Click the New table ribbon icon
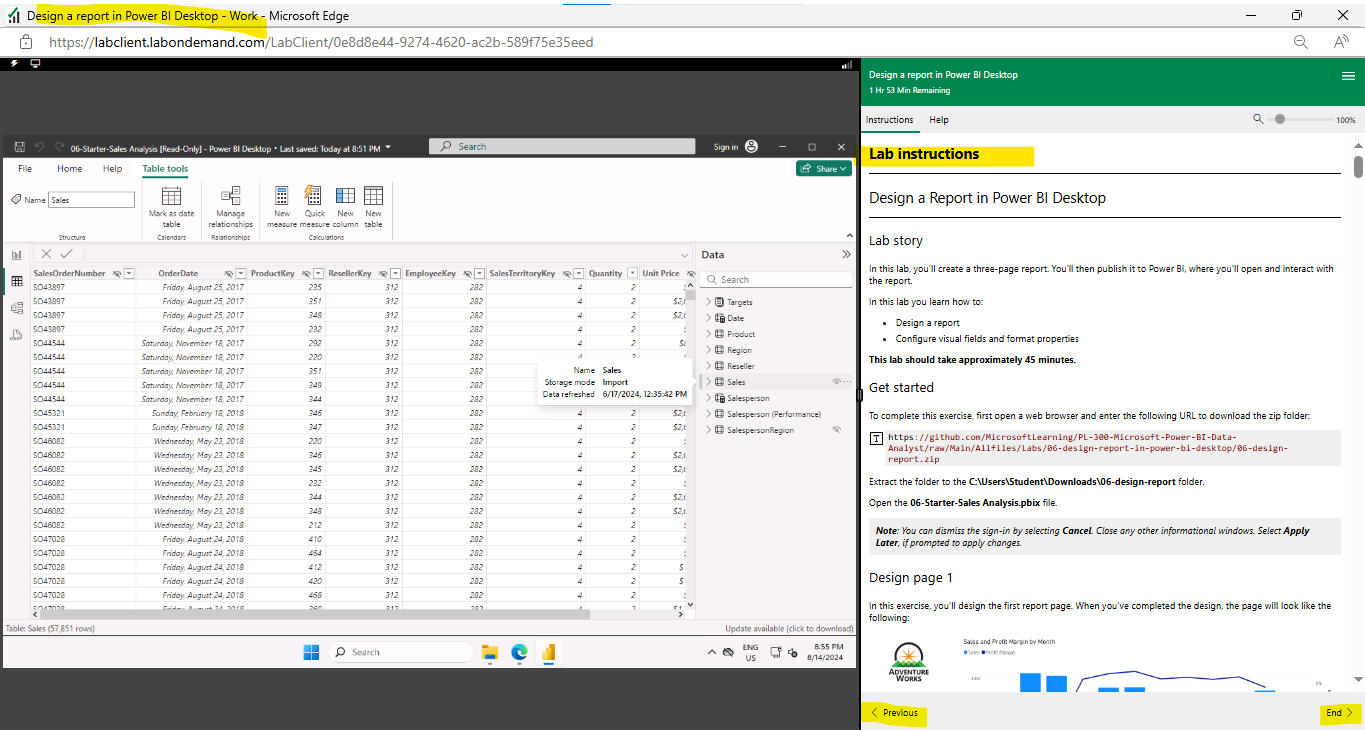Image resolution: width=1365 pixels, height=730 pixels. (373, 196)
